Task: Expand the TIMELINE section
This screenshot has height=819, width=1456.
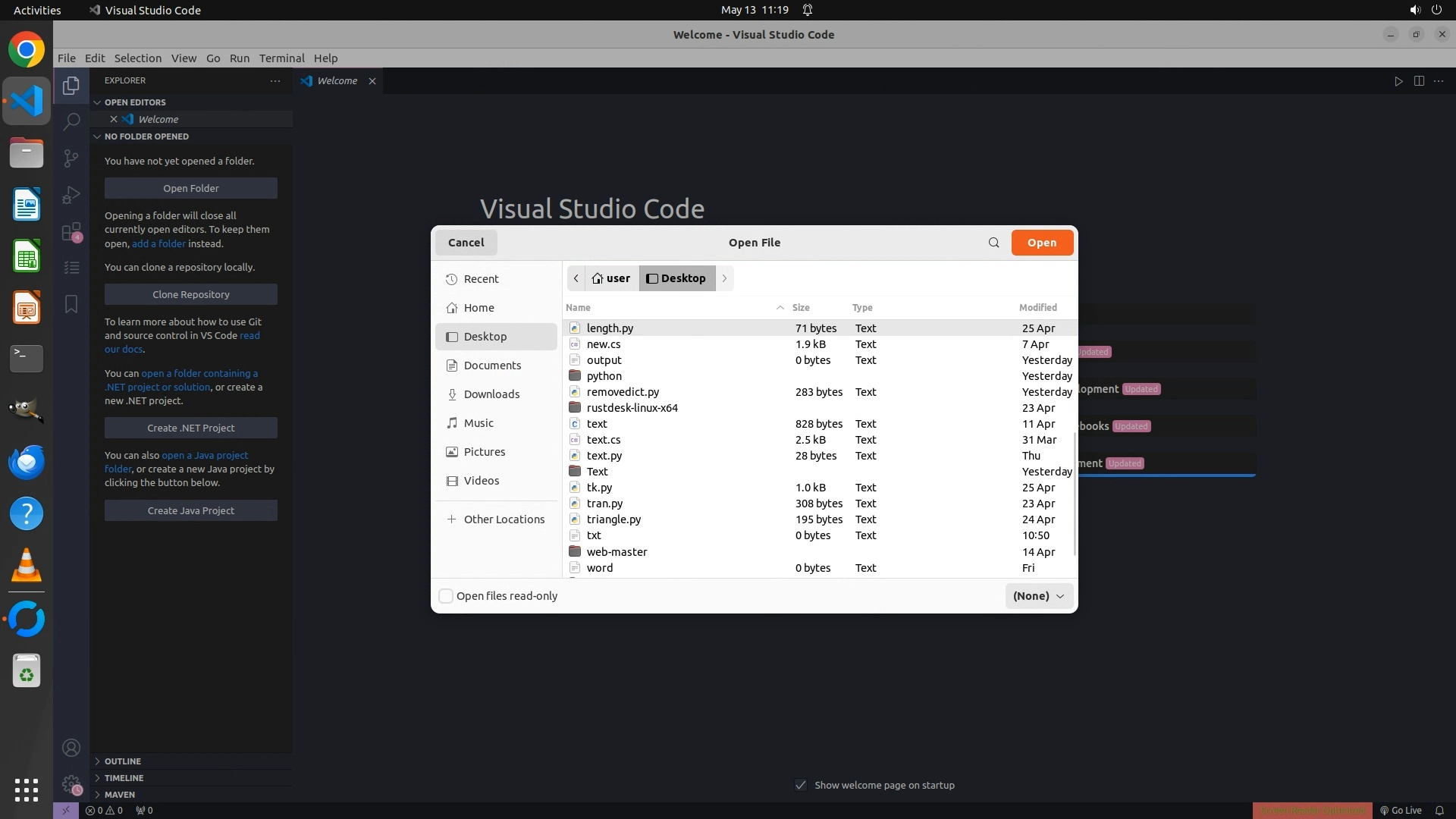Action: point(124,778)
